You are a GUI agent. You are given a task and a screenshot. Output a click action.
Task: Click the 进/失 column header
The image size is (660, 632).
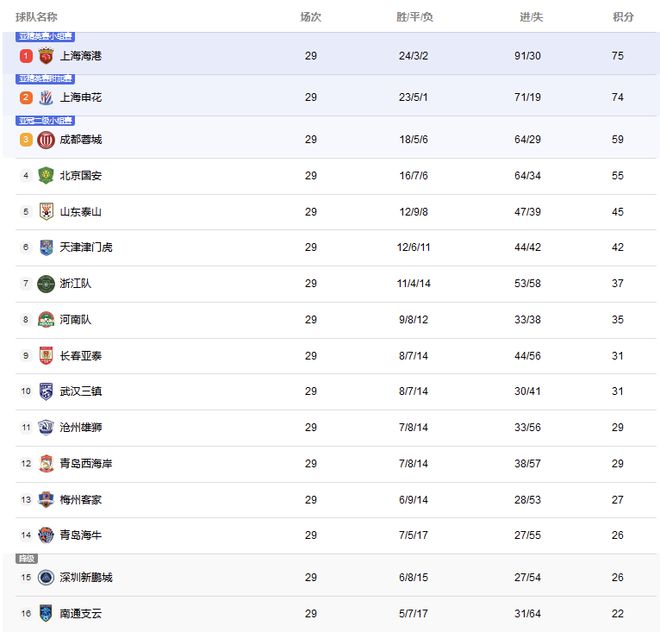coord(531,17)
